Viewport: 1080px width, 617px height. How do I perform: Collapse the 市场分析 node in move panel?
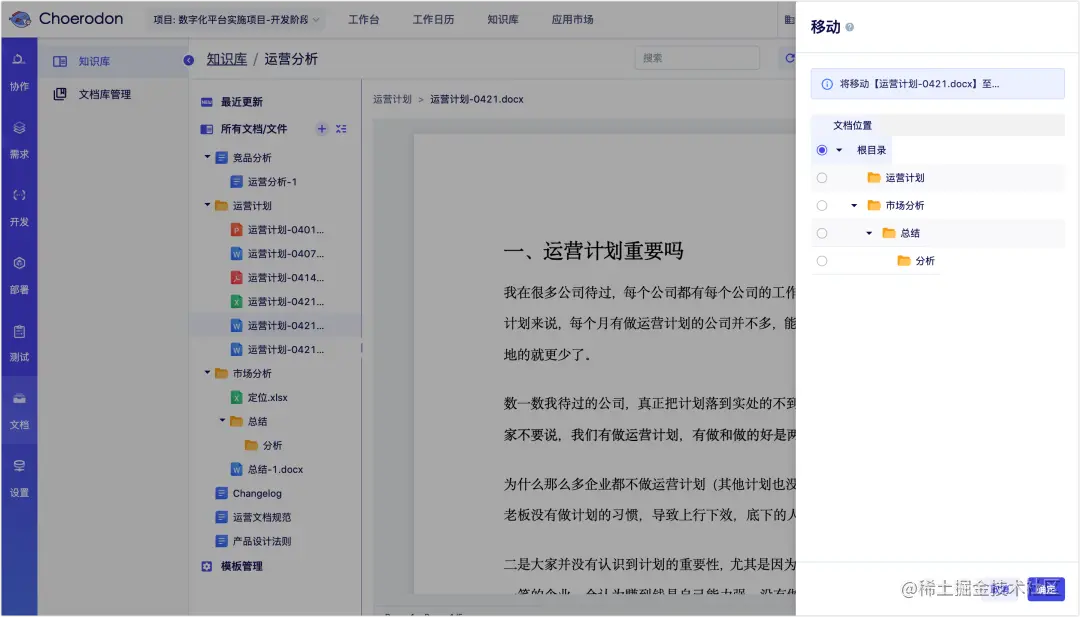854,205
